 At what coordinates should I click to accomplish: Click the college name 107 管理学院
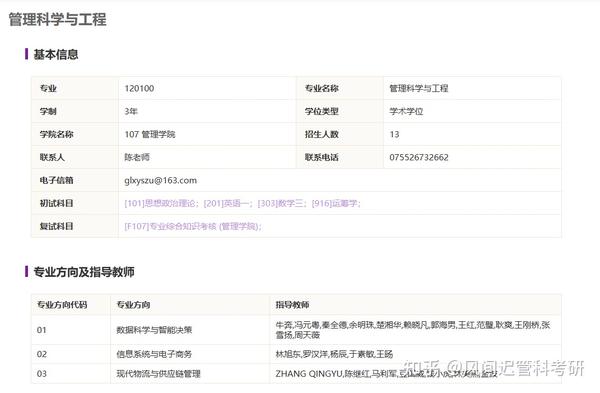(x=150, y=134)
